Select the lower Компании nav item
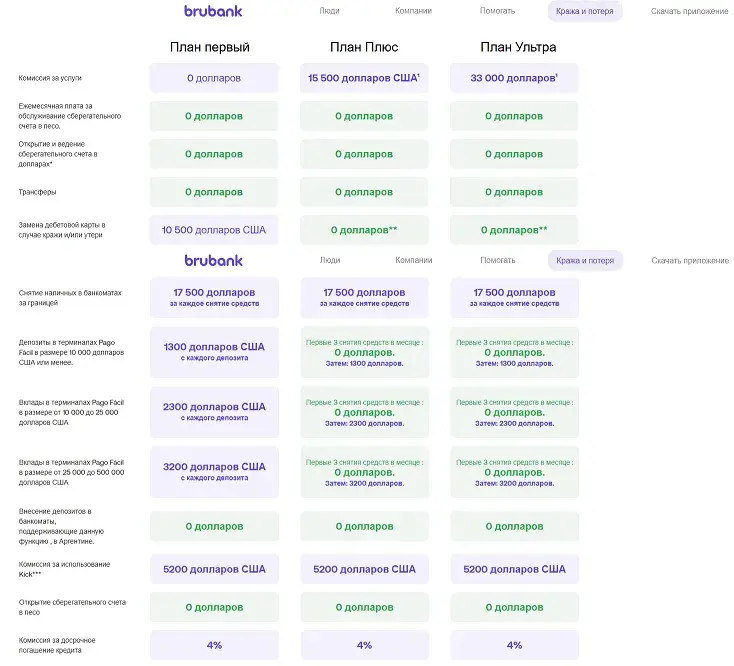The height and width of the screenshot is (666, 734). pos(414,260)
